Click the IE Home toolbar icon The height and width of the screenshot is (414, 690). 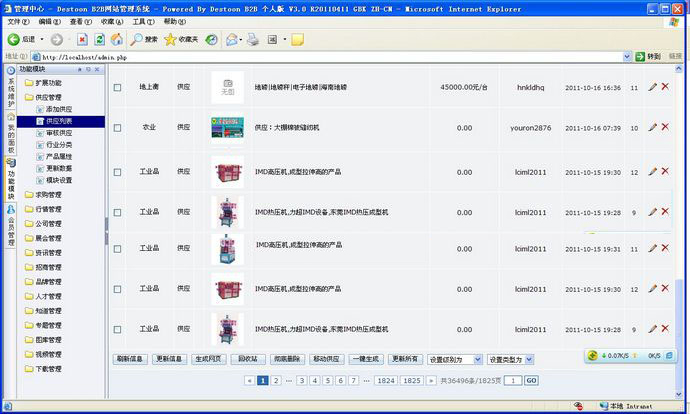117,39
